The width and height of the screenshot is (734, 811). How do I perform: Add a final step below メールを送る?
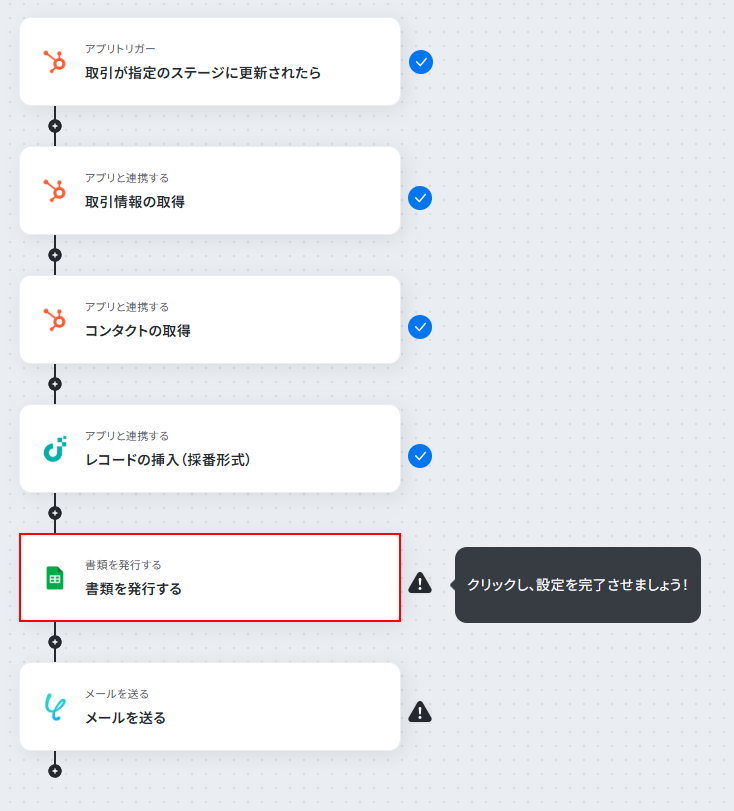coord(55,771)
